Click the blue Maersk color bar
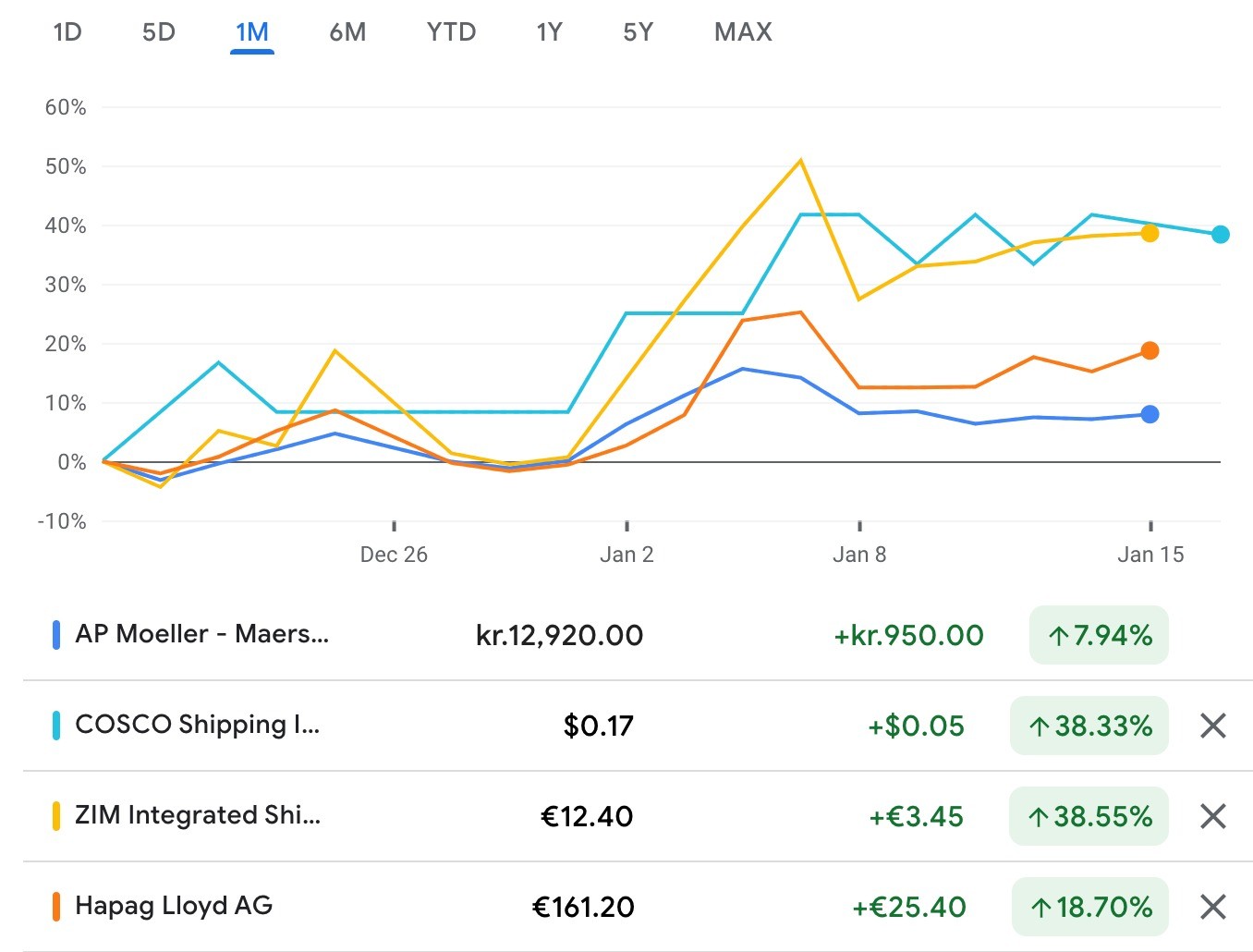Image resolution: width=1253 pixels, height=952 pixels. (56, 635)
